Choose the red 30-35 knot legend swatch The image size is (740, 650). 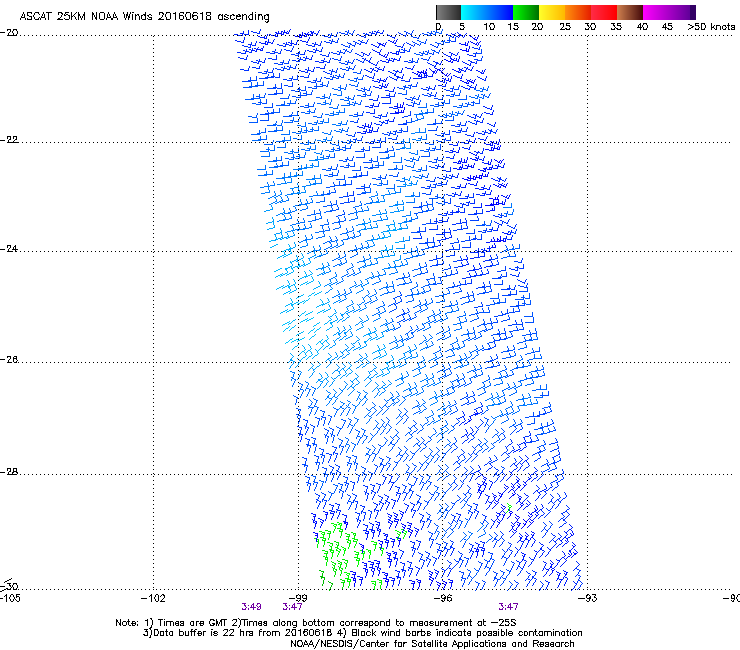pos(604,12)
